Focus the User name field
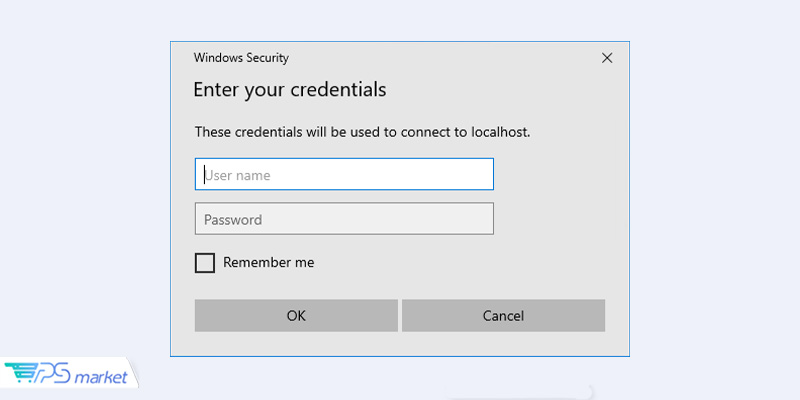This screenshot has height=400, width=800. click(x=344, y=174)
